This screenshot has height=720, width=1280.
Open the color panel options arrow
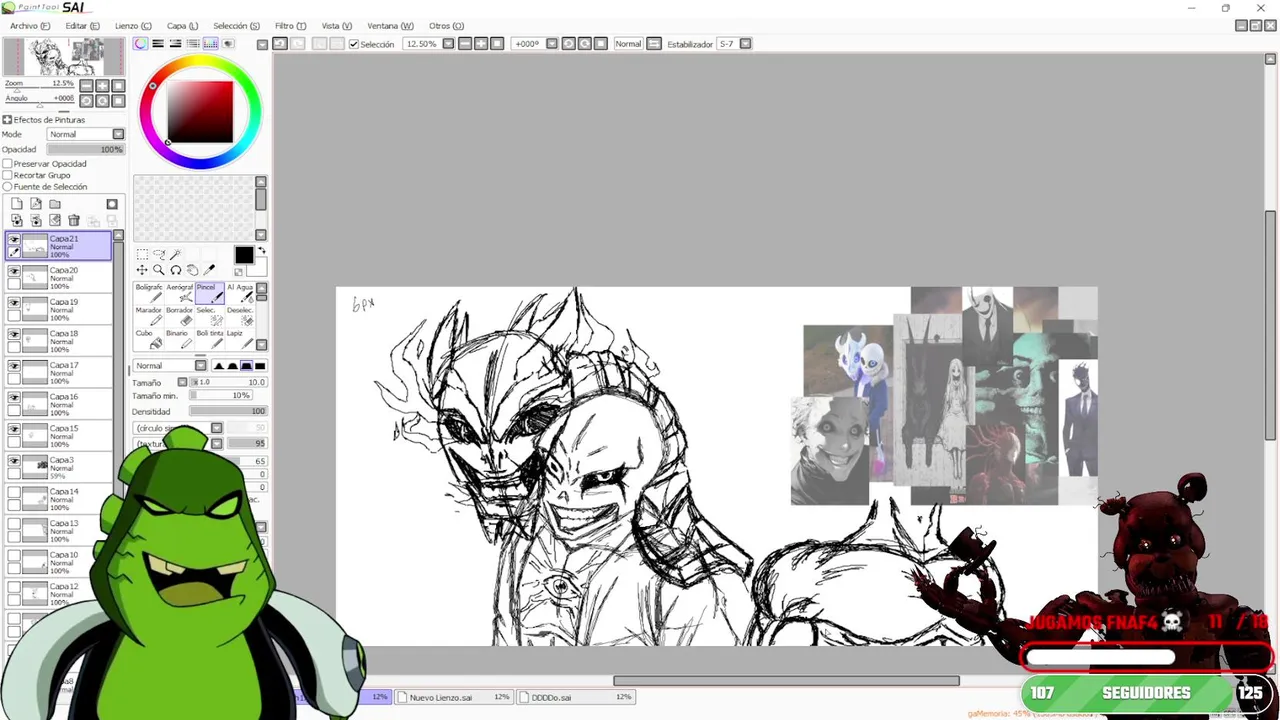(x=262, y=44)
